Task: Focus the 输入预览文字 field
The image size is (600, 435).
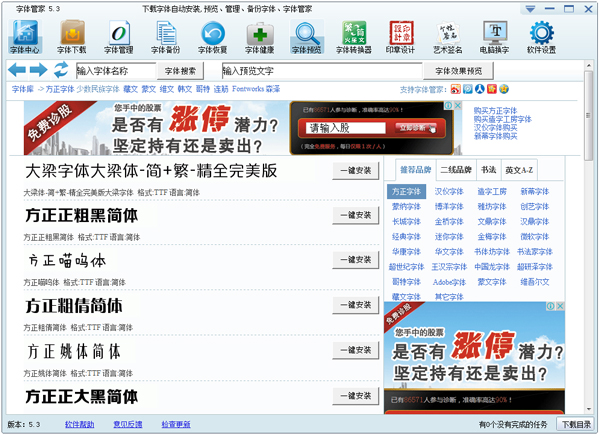Action: pyautogui.click(x=322, y=71)
